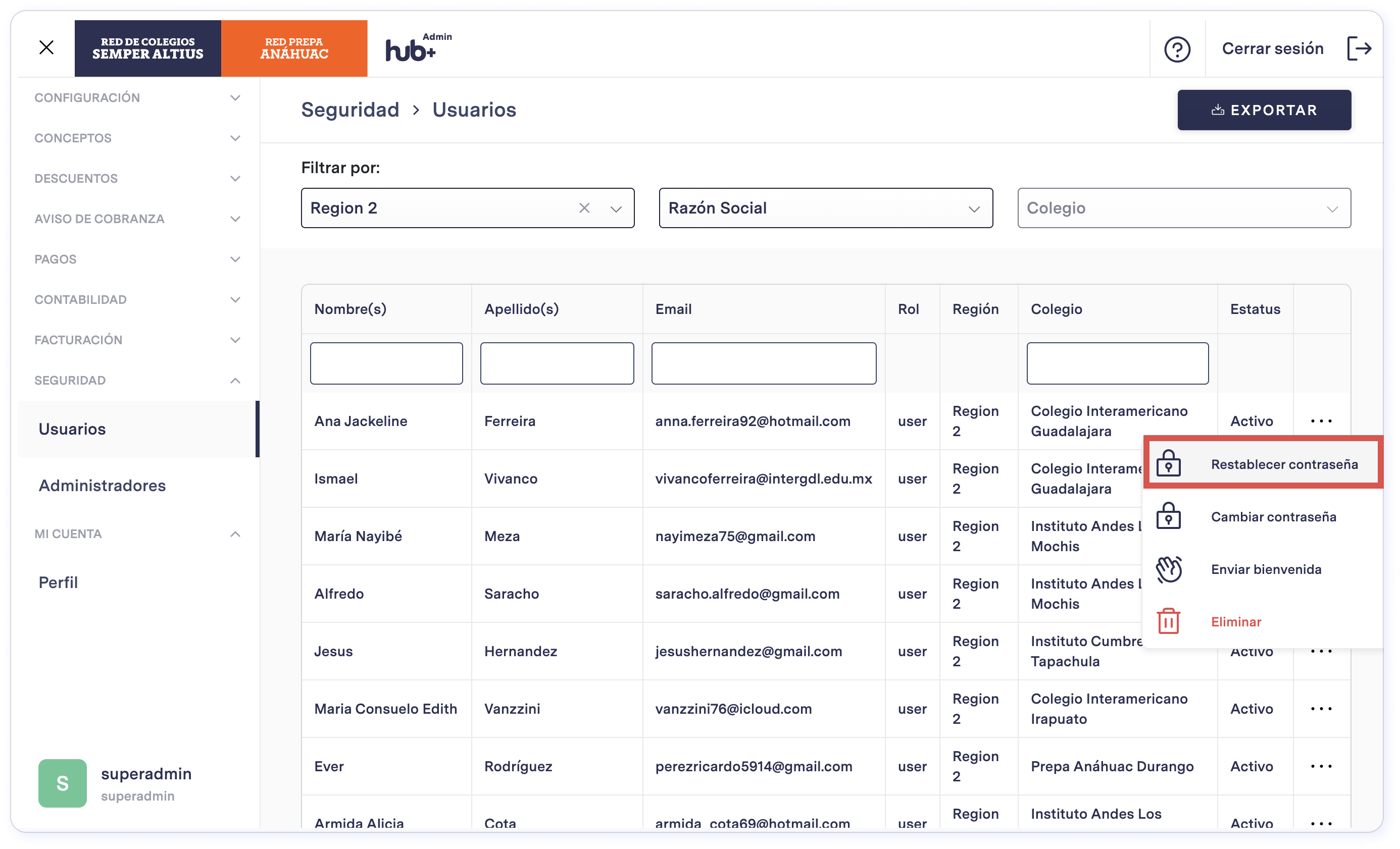Select the Red de Colegios Semper Altius logo
1400x849 pixels.
pos(147,48)
